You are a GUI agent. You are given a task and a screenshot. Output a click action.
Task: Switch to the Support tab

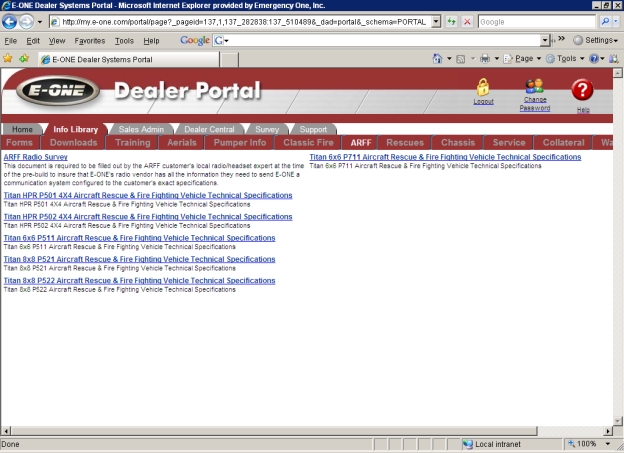[x=313, y=129]
